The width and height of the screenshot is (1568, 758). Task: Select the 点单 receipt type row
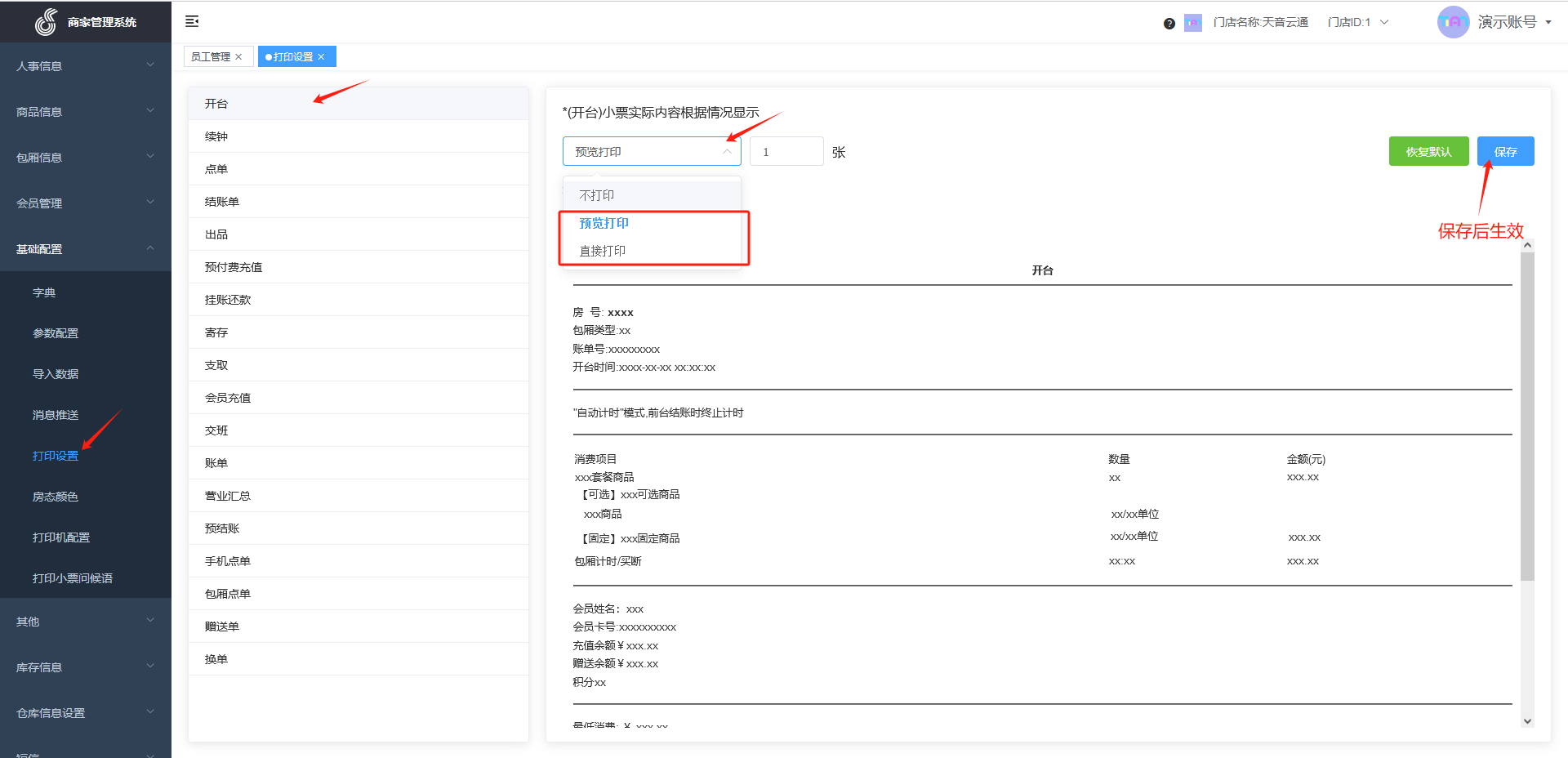pos(359,169)
